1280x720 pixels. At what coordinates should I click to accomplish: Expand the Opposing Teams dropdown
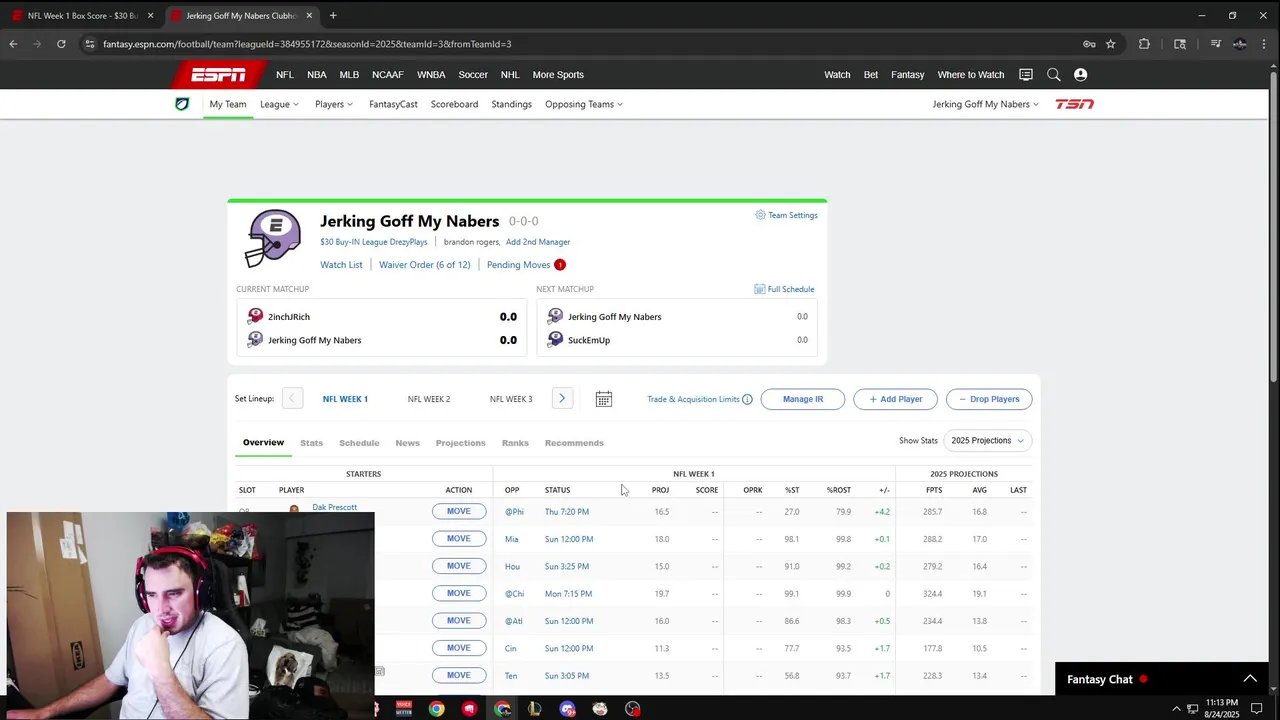(x=584, y=104)
